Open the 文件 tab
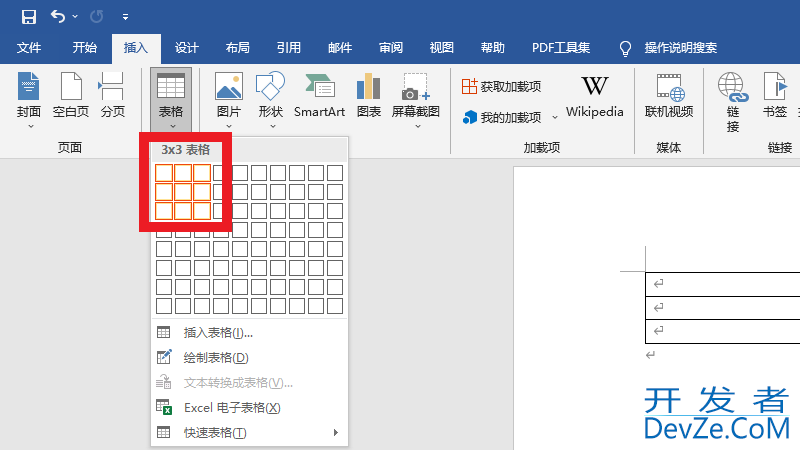This screenshot has height=450, width=800. click(x=29, y=48)
